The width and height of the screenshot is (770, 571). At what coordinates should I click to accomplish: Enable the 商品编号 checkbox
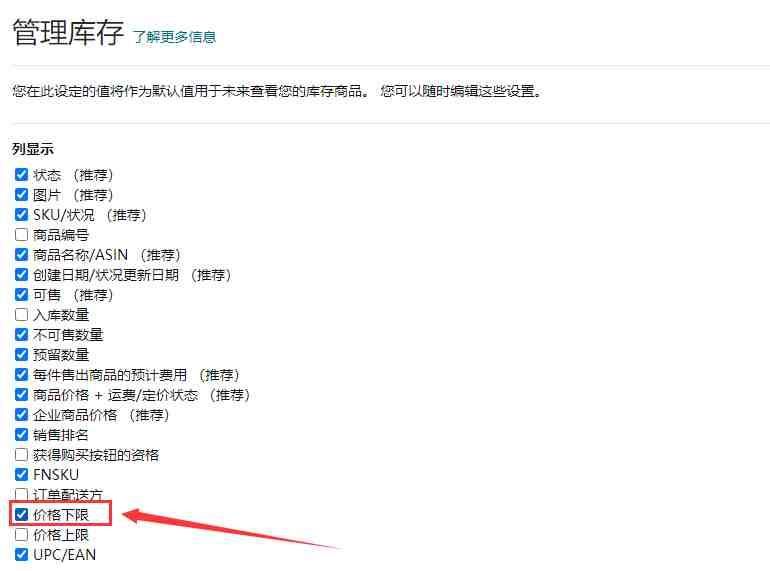[x=21, y=235]
